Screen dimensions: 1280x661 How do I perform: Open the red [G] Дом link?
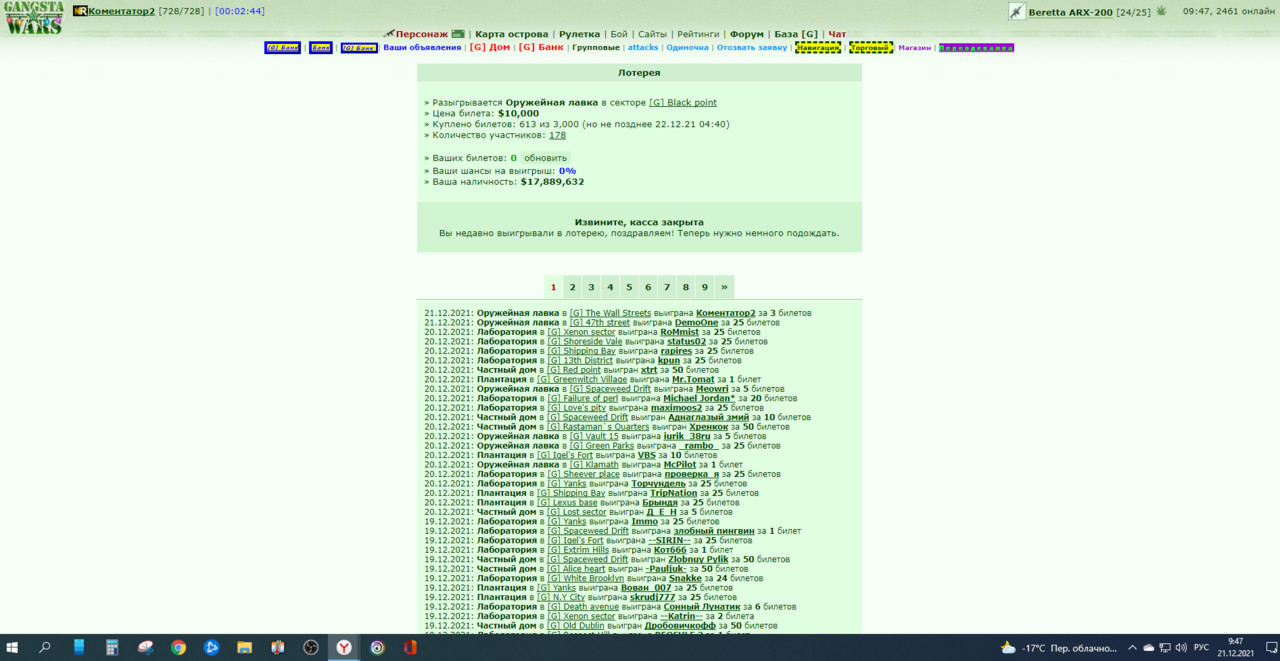coord(490,47)
